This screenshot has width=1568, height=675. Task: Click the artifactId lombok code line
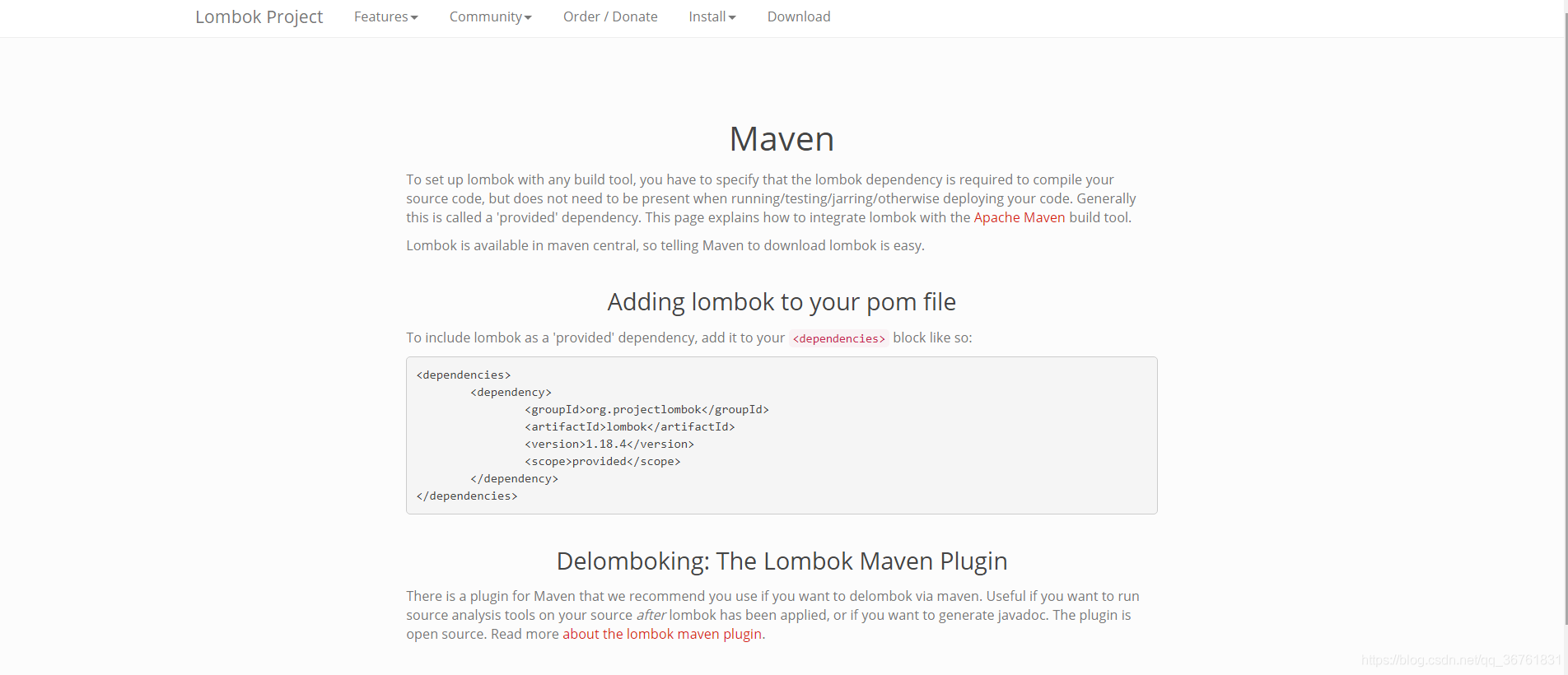[x=630, y=426]
